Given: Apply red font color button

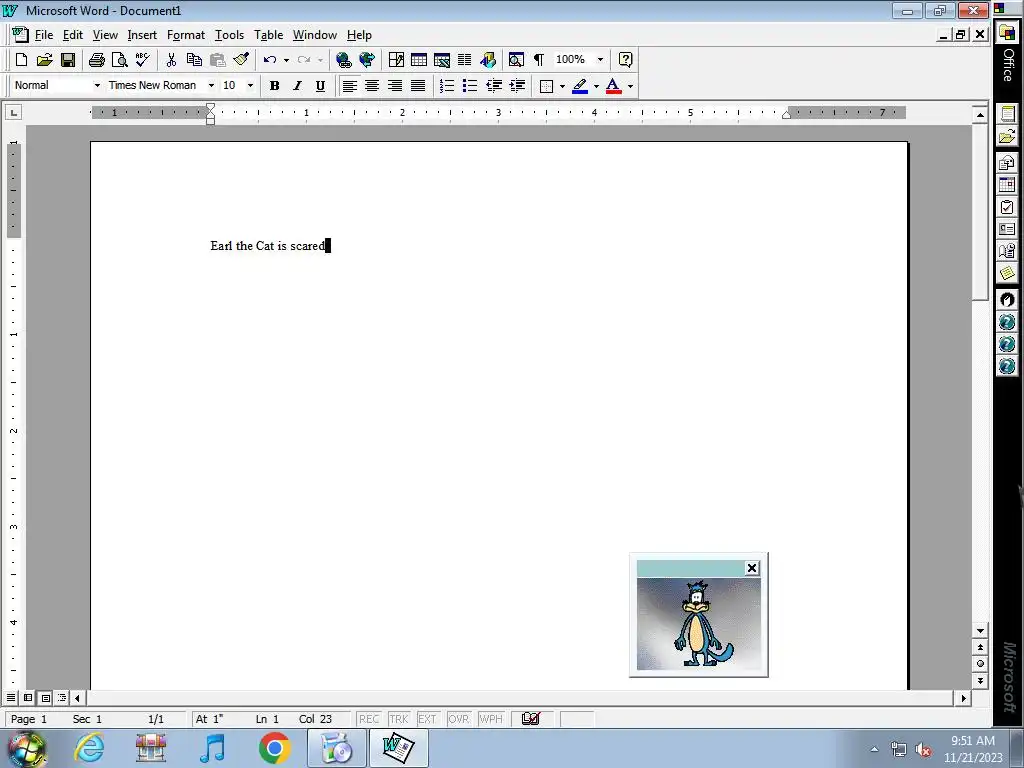Looking at the screenshot, I should point(613,86).
